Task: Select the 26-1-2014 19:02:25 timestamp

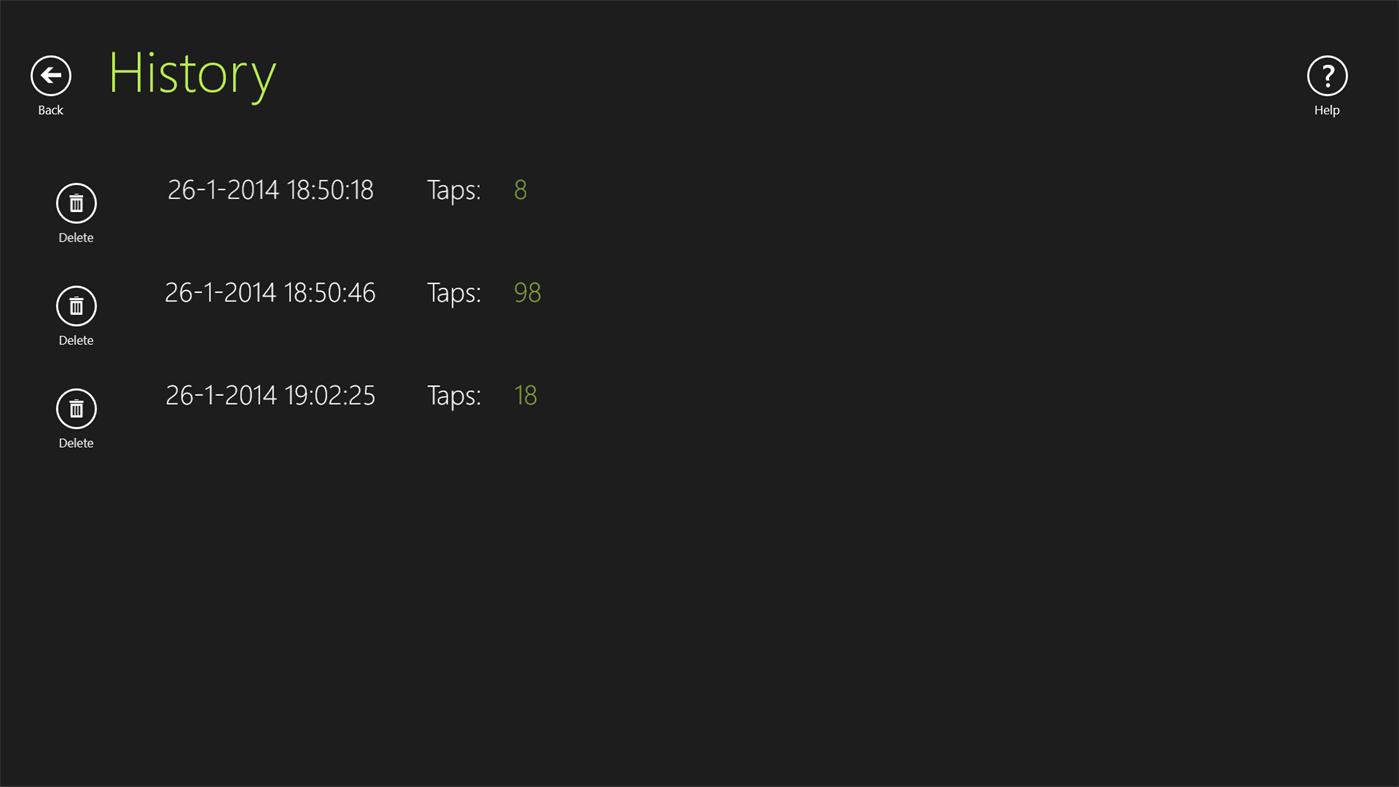Action: click(270, 396)
